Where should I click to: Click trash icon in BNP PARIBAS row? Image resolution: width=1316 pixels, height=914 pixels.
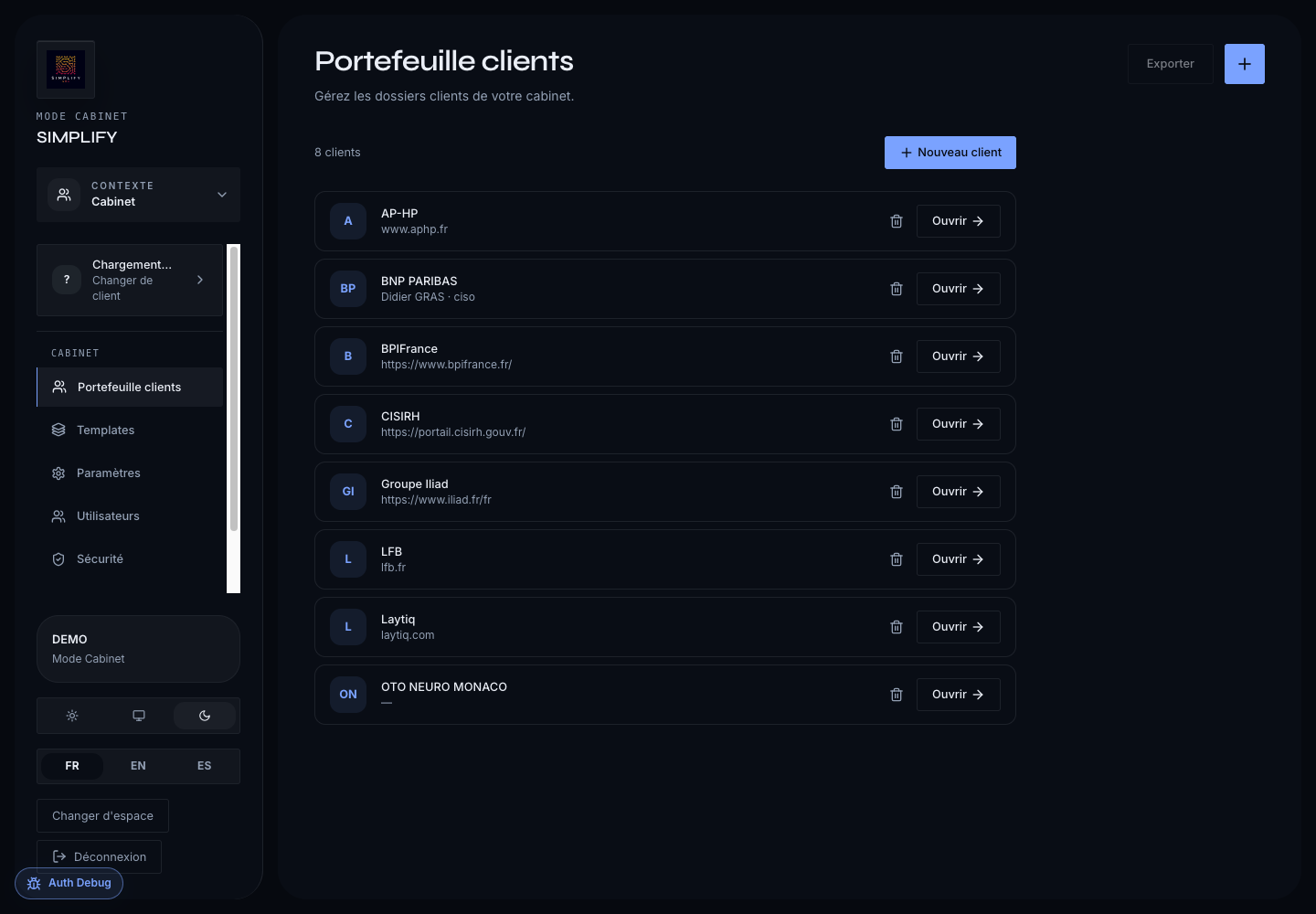(x=897, y=289)
